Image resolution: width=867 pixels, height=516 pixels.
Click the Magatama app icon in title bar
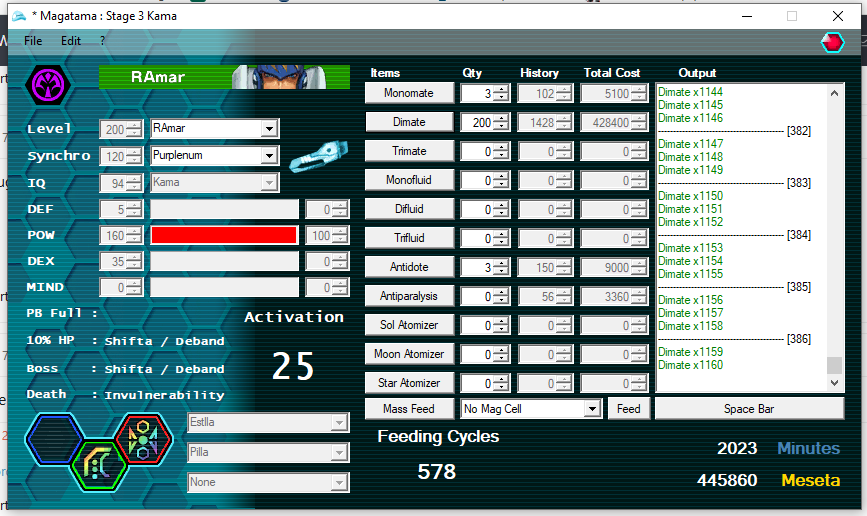[15, 16]
